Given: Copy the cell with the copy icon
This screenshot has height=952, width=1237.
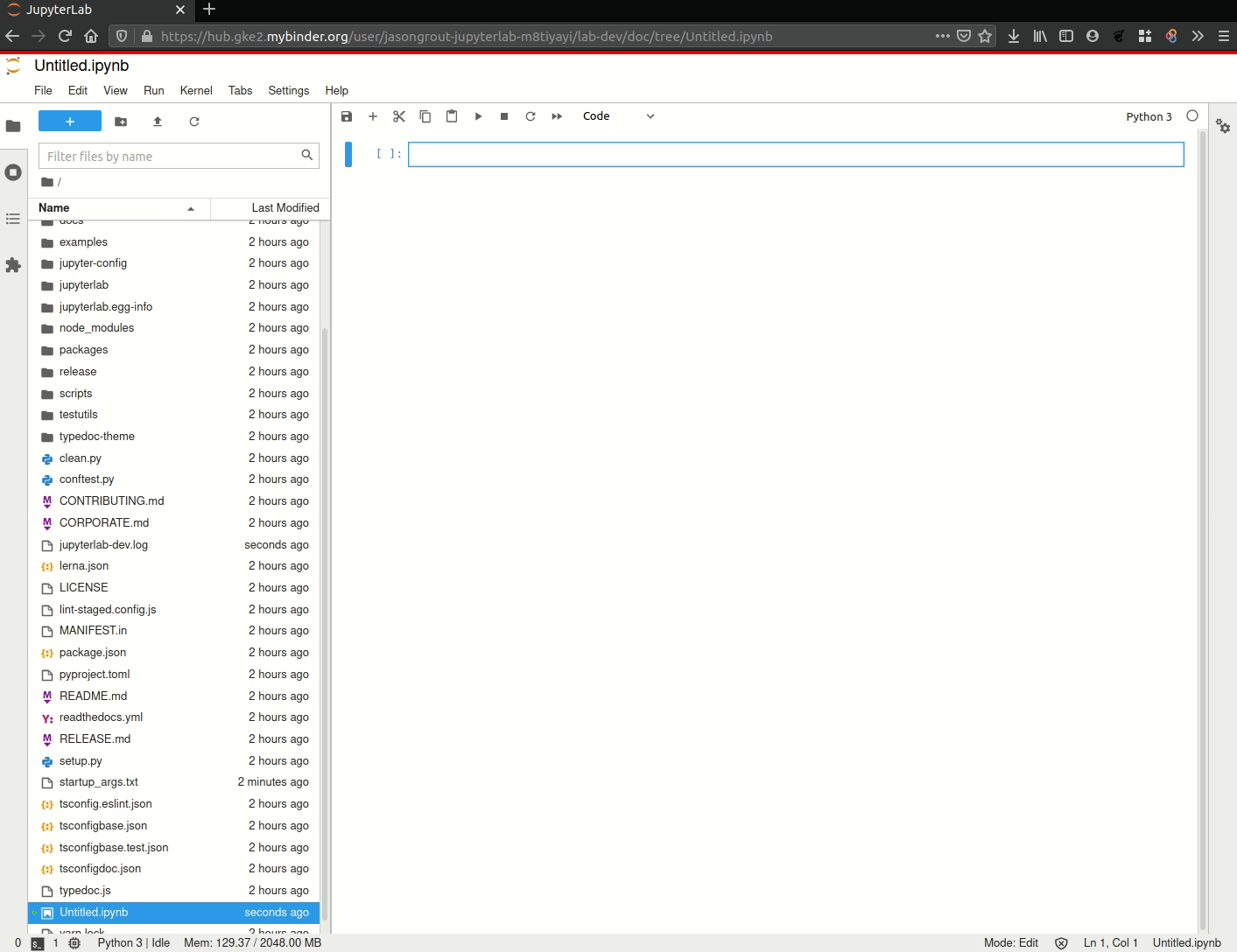Looking at the screenshot, I should tap(425, 115).
